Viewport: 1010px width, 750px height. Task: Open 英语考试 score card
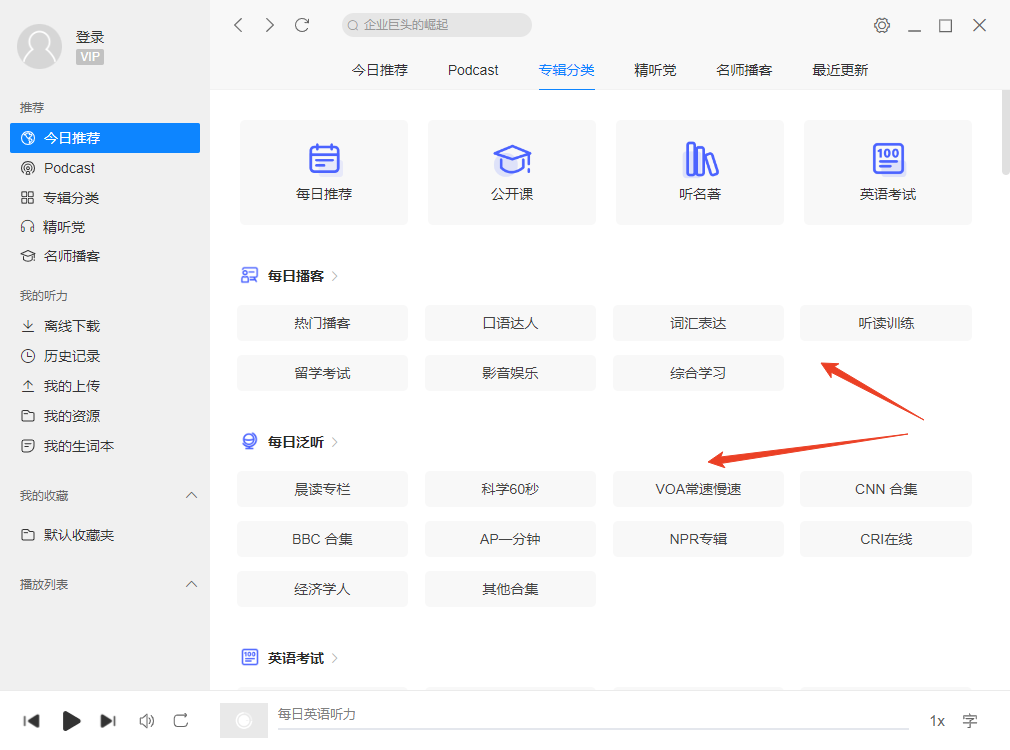tap(888, 172)
